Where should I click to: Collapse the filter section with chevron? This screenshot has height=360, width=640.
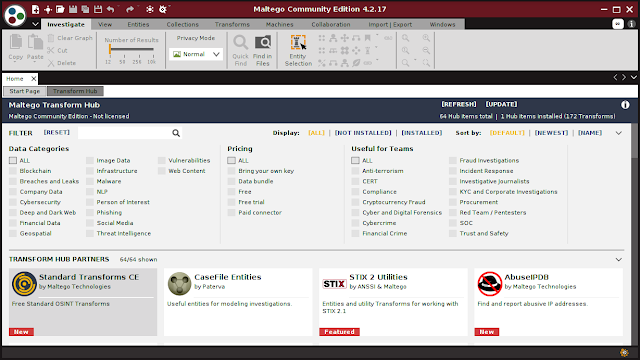(x=619, y=133)
